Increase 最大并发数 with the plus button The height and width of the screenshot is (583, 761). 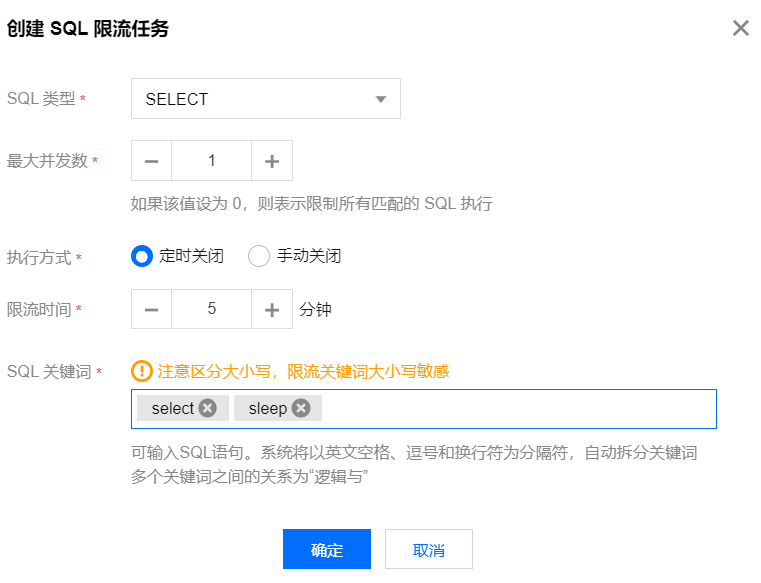[272, 161]
